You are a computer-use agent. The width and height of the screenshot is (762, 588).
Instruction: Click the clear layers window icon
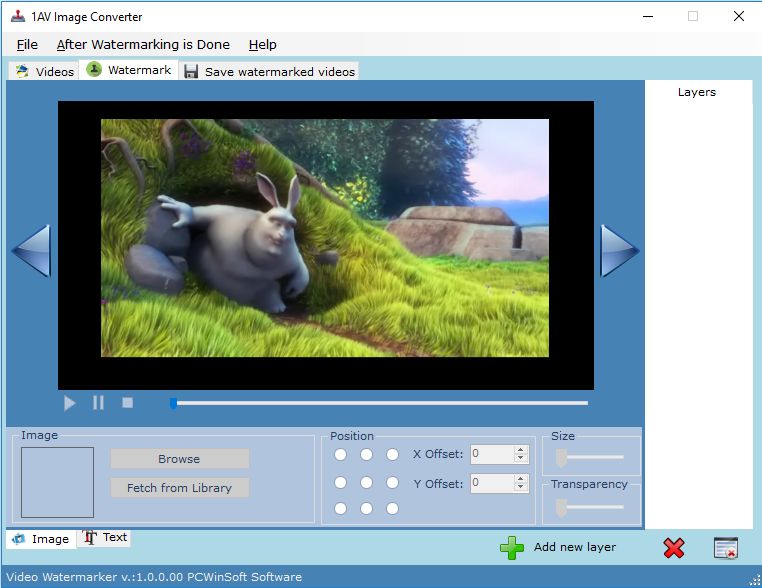point(726,548)
